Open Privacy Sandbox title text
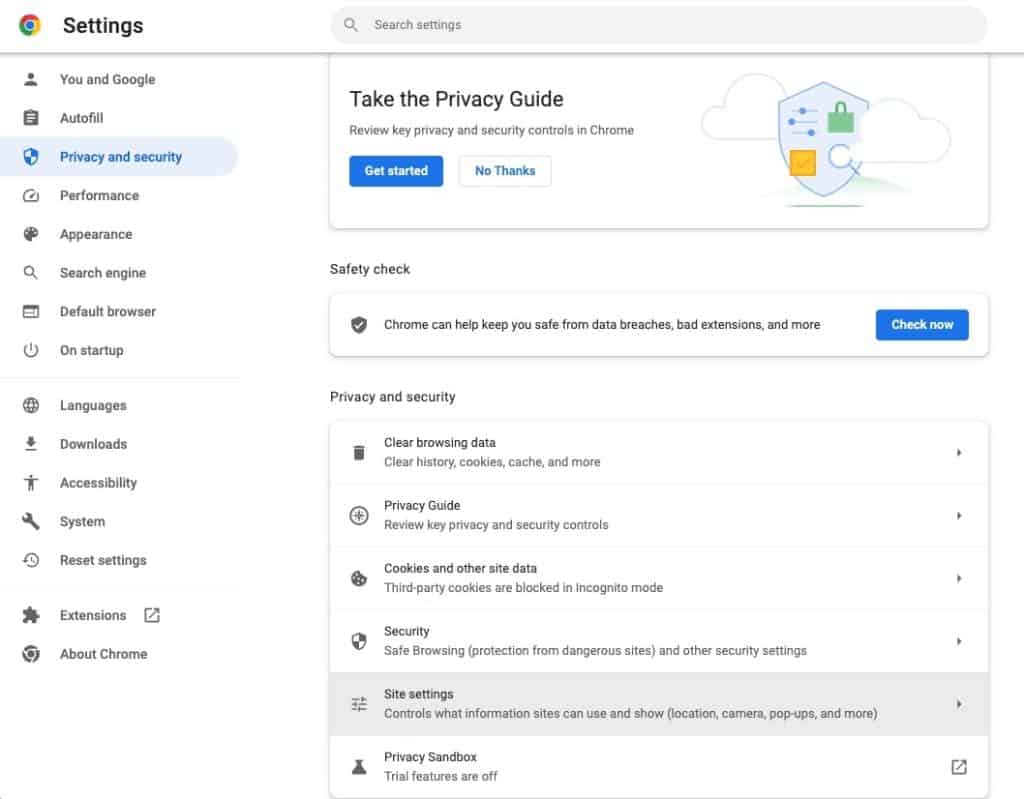1024x799 pixels. [430, 757]
